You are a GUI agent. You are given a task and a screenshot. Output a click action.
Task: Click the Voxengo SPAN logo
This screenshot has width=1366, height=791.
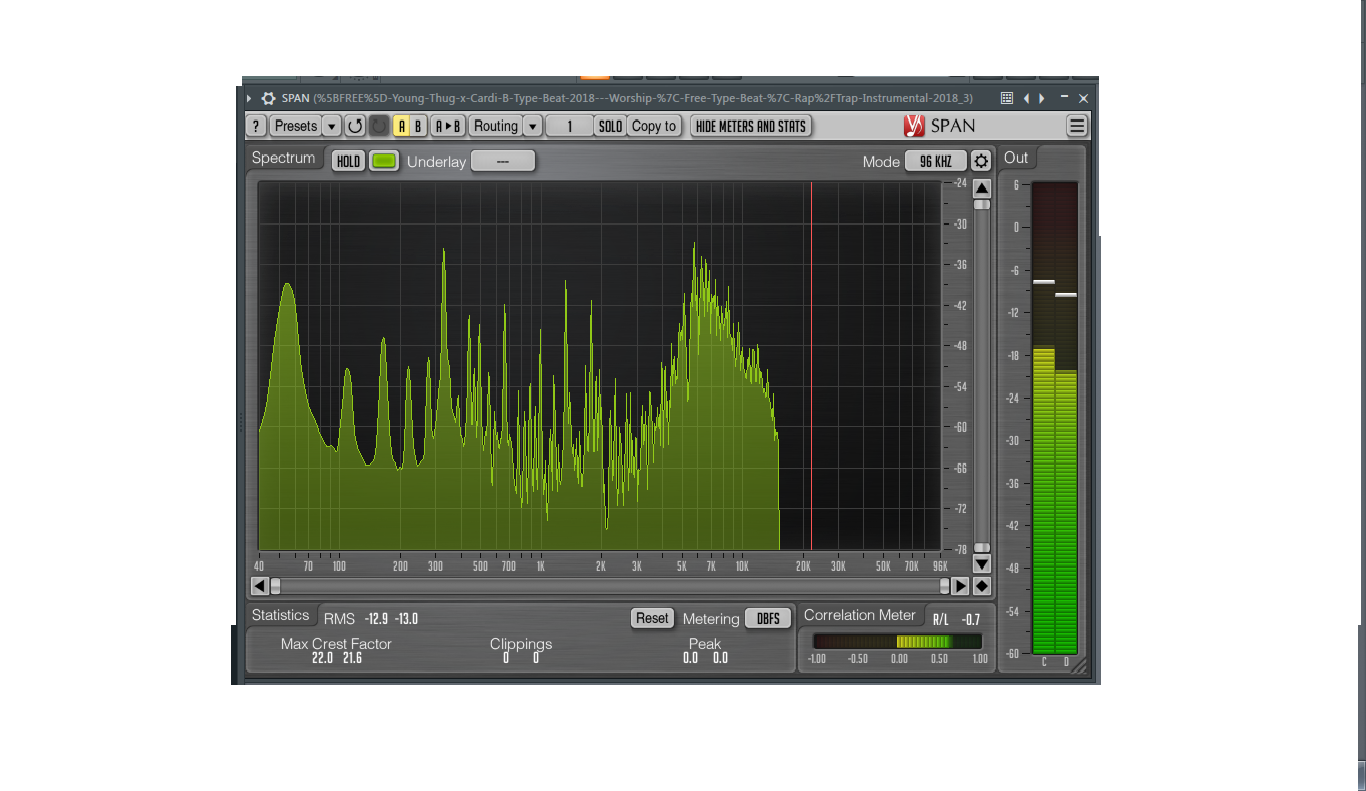pyautogui.click(x=938, y=126)
